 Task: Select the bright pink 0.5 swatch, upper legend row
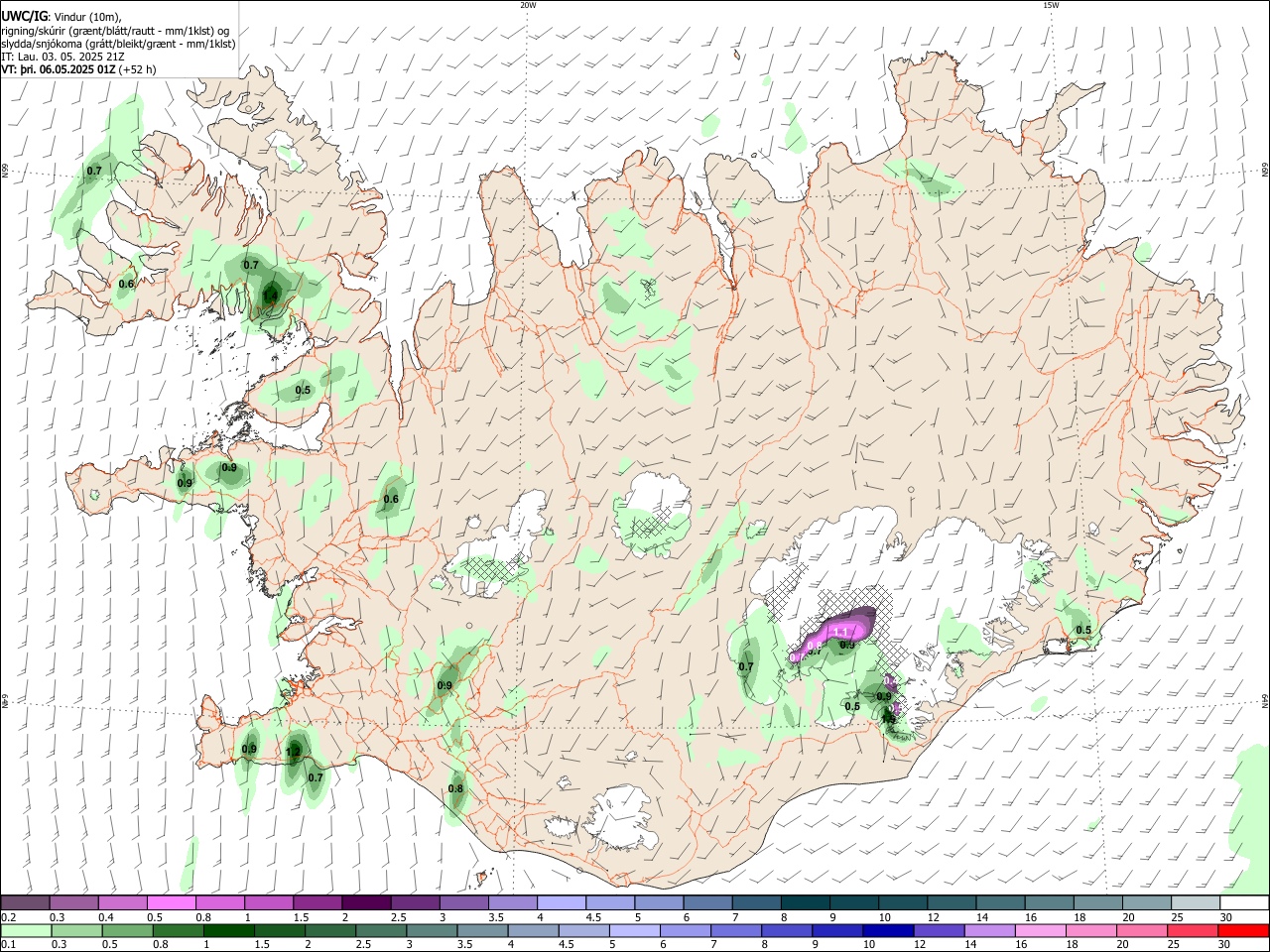click(172, 902)
